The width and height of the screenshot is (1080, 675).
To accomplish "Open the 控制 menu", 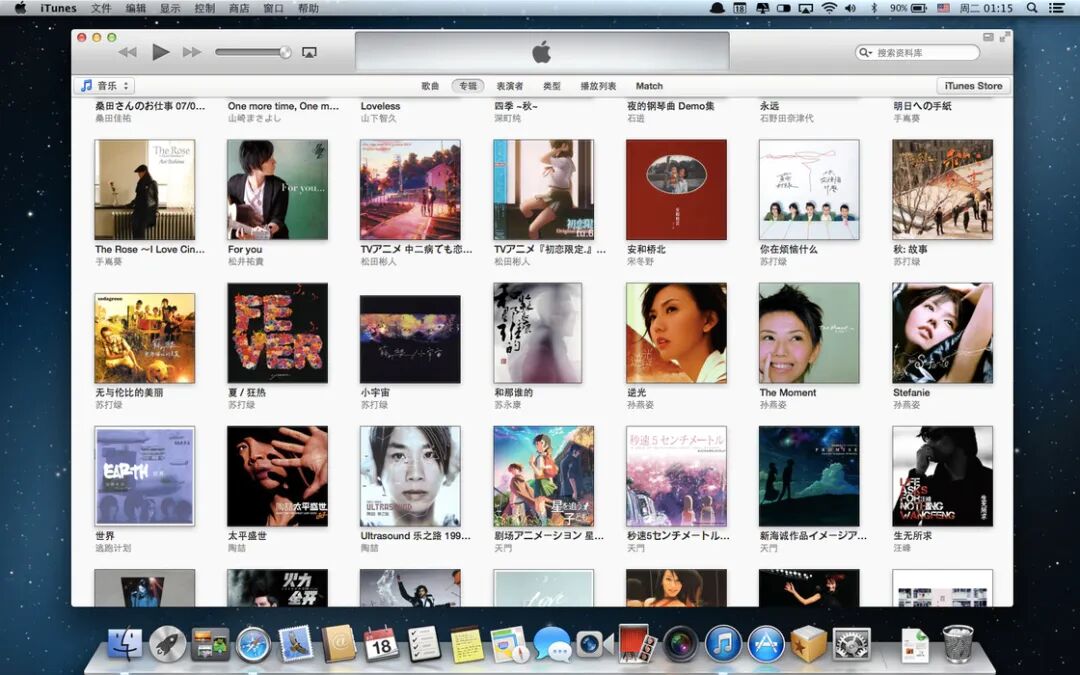I will click(205, 8).
